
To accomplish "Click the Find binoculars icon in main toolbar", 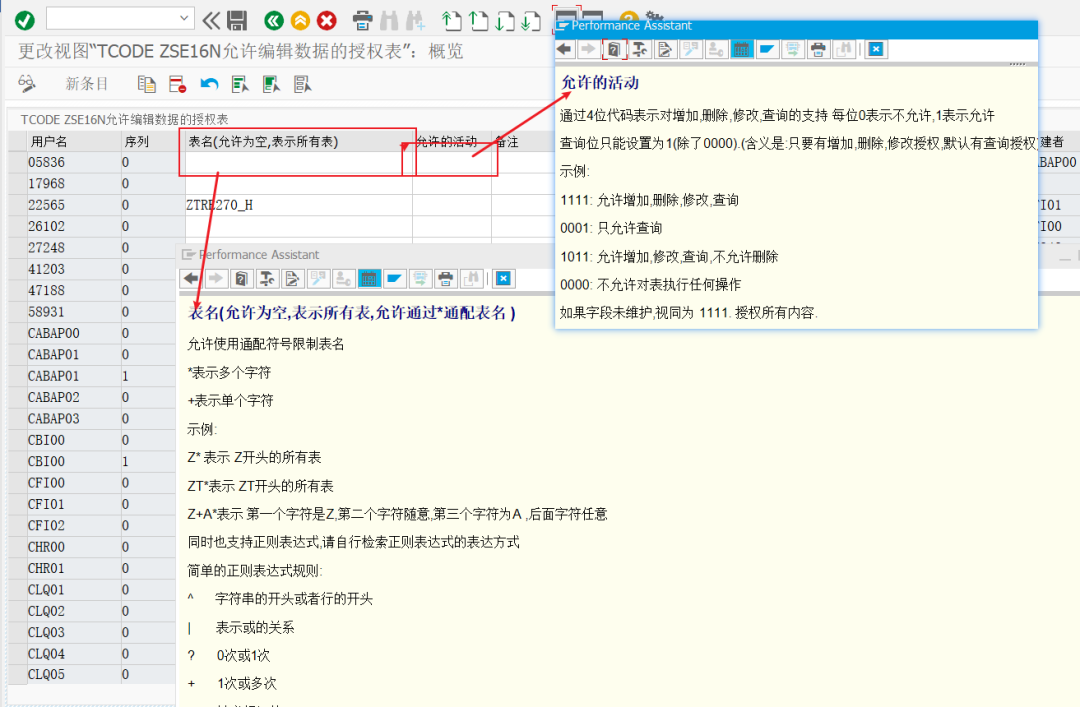I will (389, 21).
